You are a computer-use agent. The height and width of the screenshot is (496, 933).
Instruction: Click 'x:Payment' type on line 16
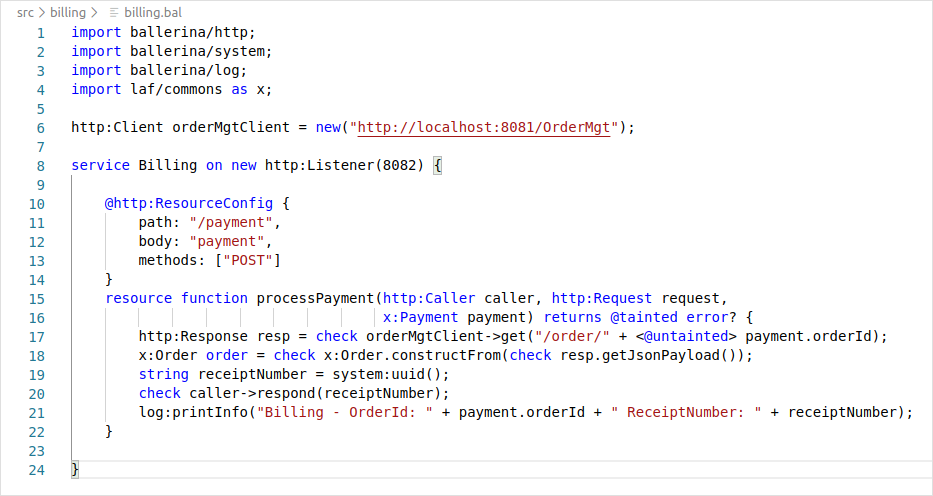[420, 318]
